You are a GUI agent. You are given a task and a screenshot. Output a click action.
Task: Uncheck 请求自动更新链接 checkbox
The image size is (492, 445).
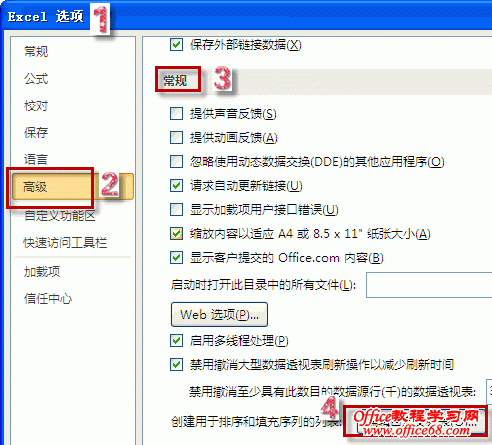[x=176, y=186]
